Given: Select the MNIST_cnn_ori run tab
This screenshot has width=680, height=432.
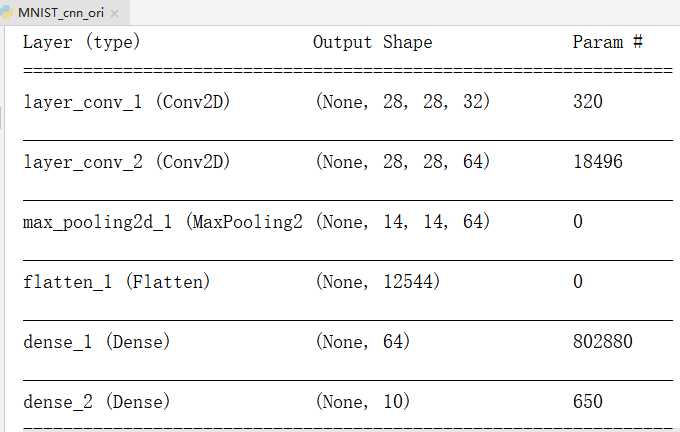Looking at the screenshot, I should [61, 13].
